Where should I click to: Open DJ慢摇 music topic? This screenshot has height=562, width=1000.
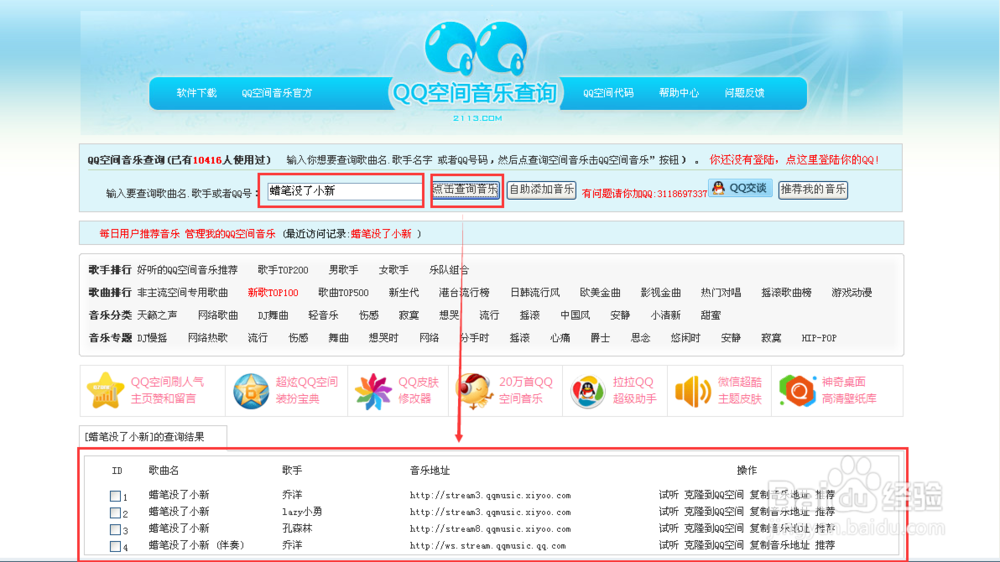coord(152,338)
